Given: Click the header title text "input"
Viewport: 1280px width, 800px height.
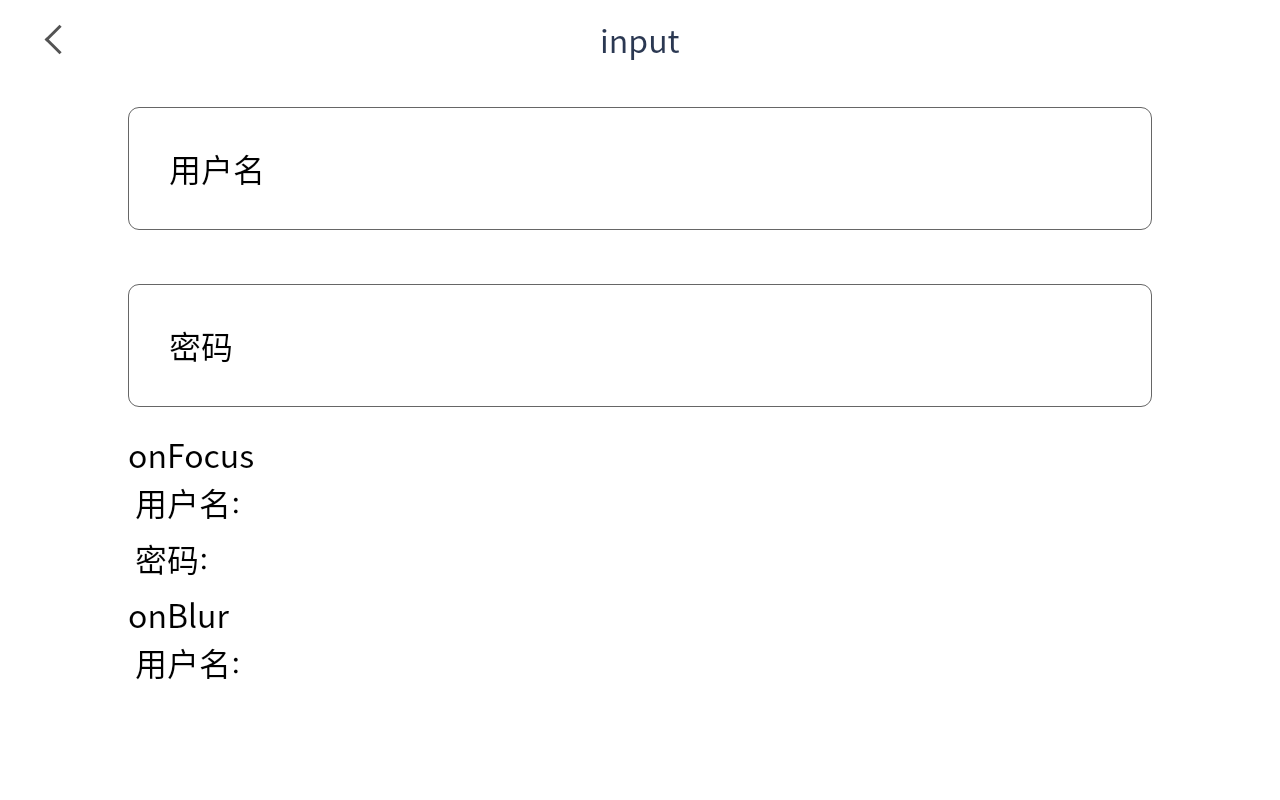Looking at the screenshot, I should point(640,41).
